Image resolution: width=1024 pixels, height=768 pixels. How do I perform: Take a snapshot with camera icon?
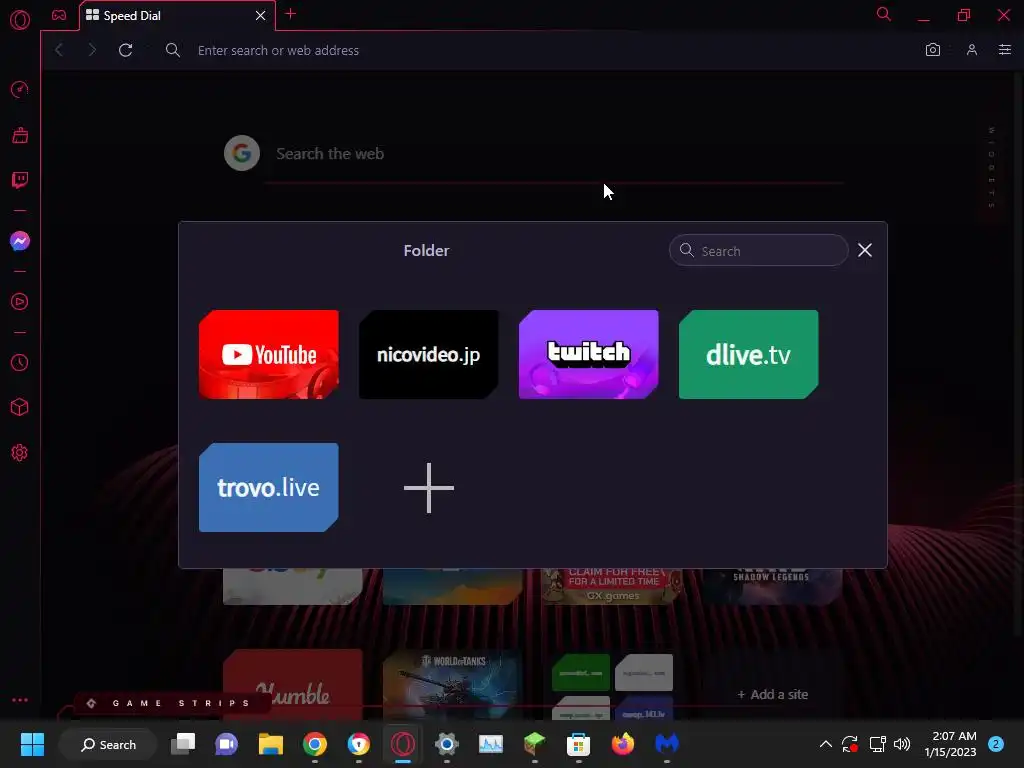pos(933,50)
